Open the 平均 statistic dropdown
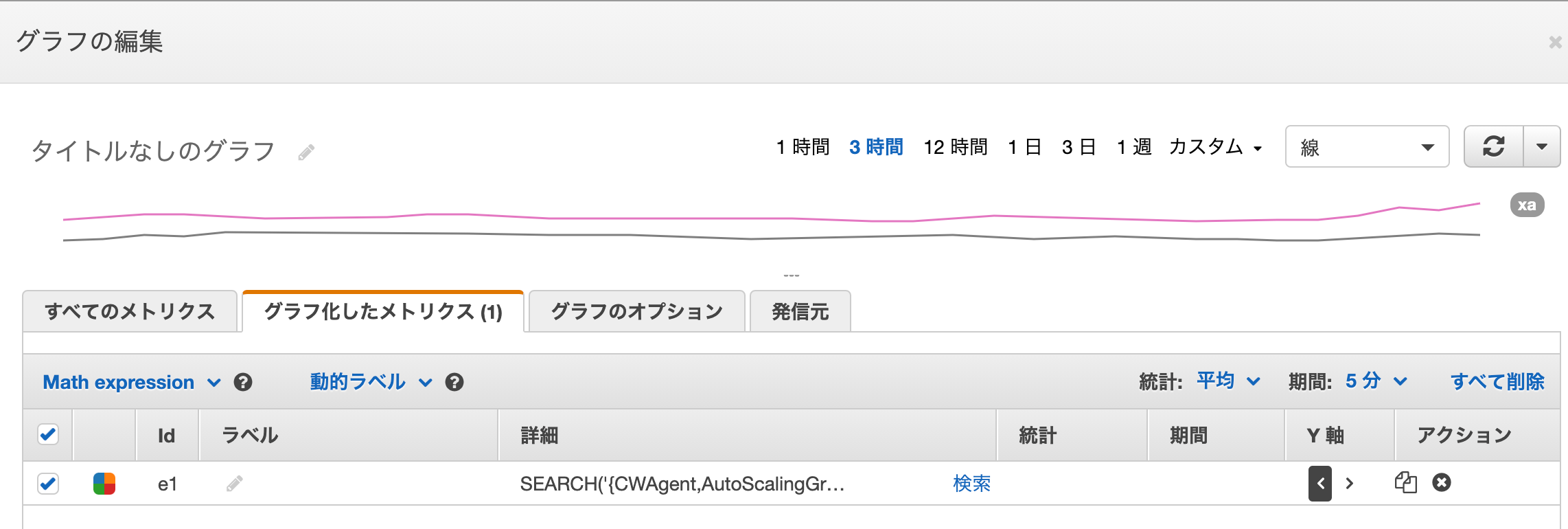Screen dimensions: 1568x529 pyautogui.click(x=1228, y=381)
